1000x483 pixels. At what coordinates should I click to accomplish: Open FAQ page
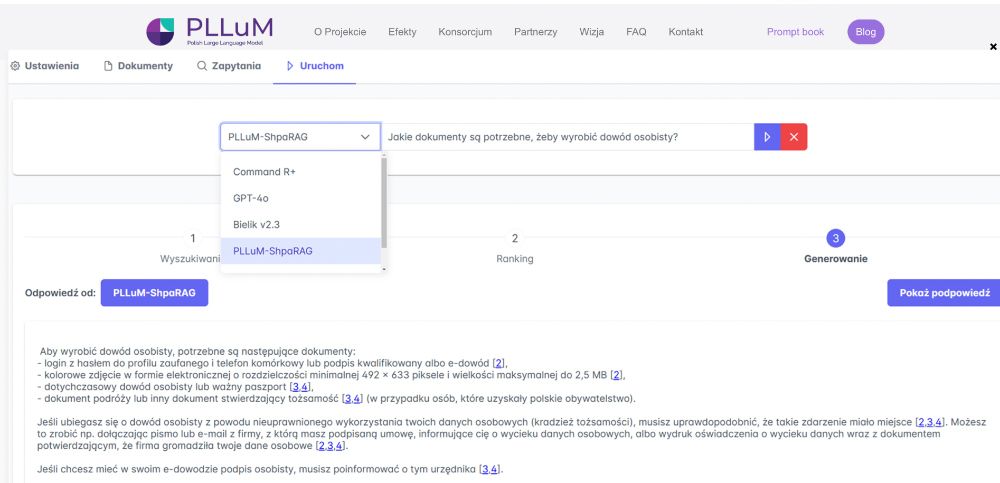pos(636,32)
